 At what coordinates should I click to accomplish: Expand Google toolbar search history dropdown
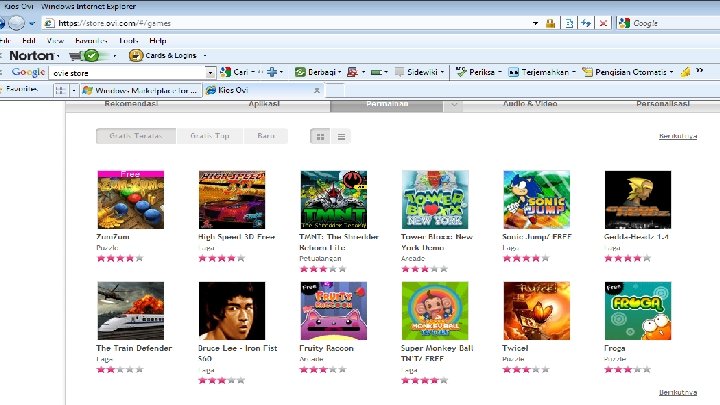pyautogui.click(x=210, y=73)
